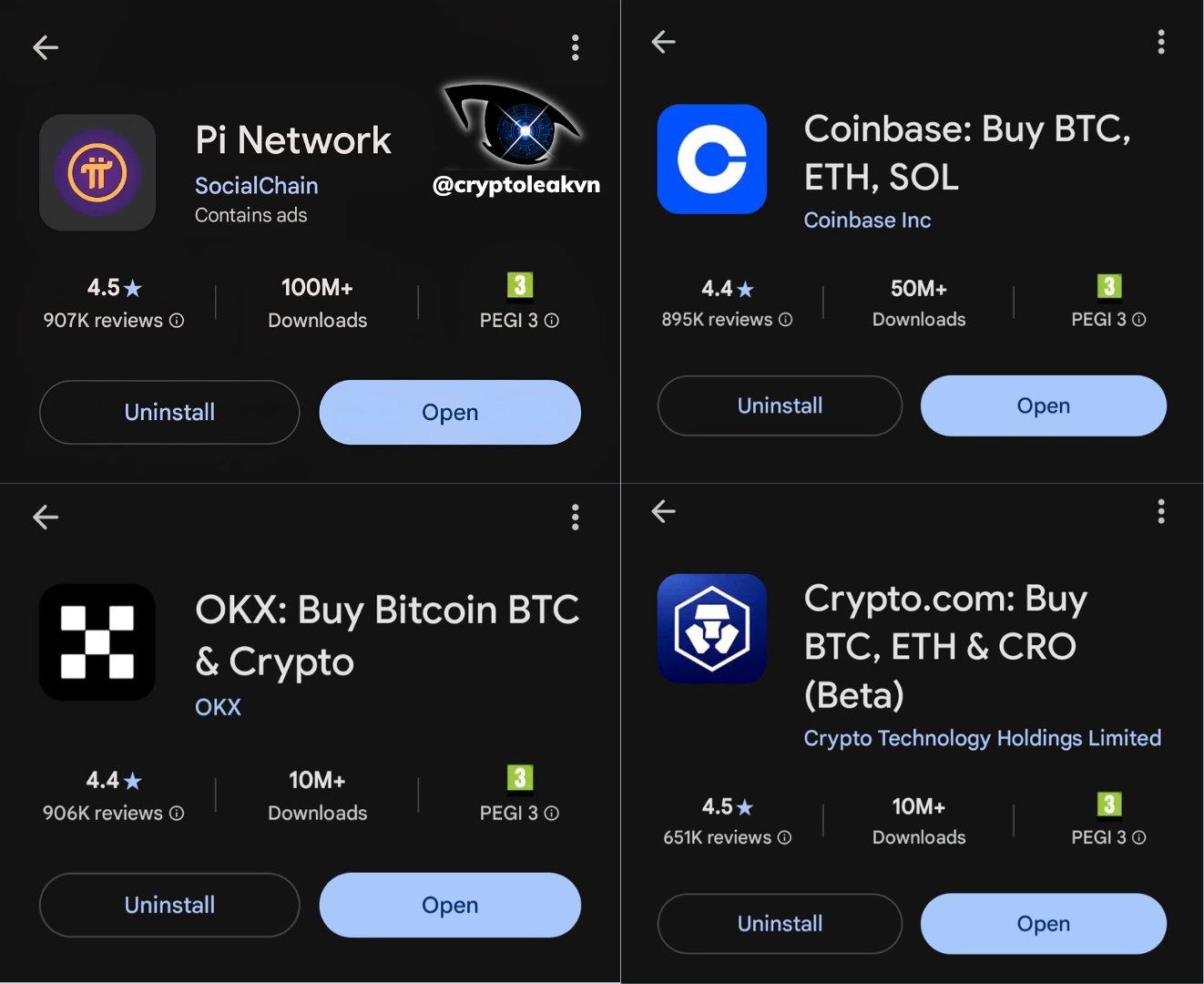Open the Pi Network app
This screenshot has width=1204, height=984.
pyautogui.click(x=450, y=413)
